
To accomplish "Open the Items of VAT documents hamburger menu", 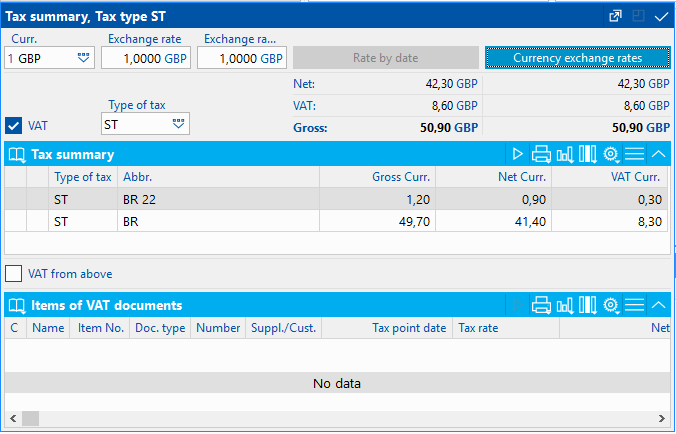I will [x=634, y=305].
